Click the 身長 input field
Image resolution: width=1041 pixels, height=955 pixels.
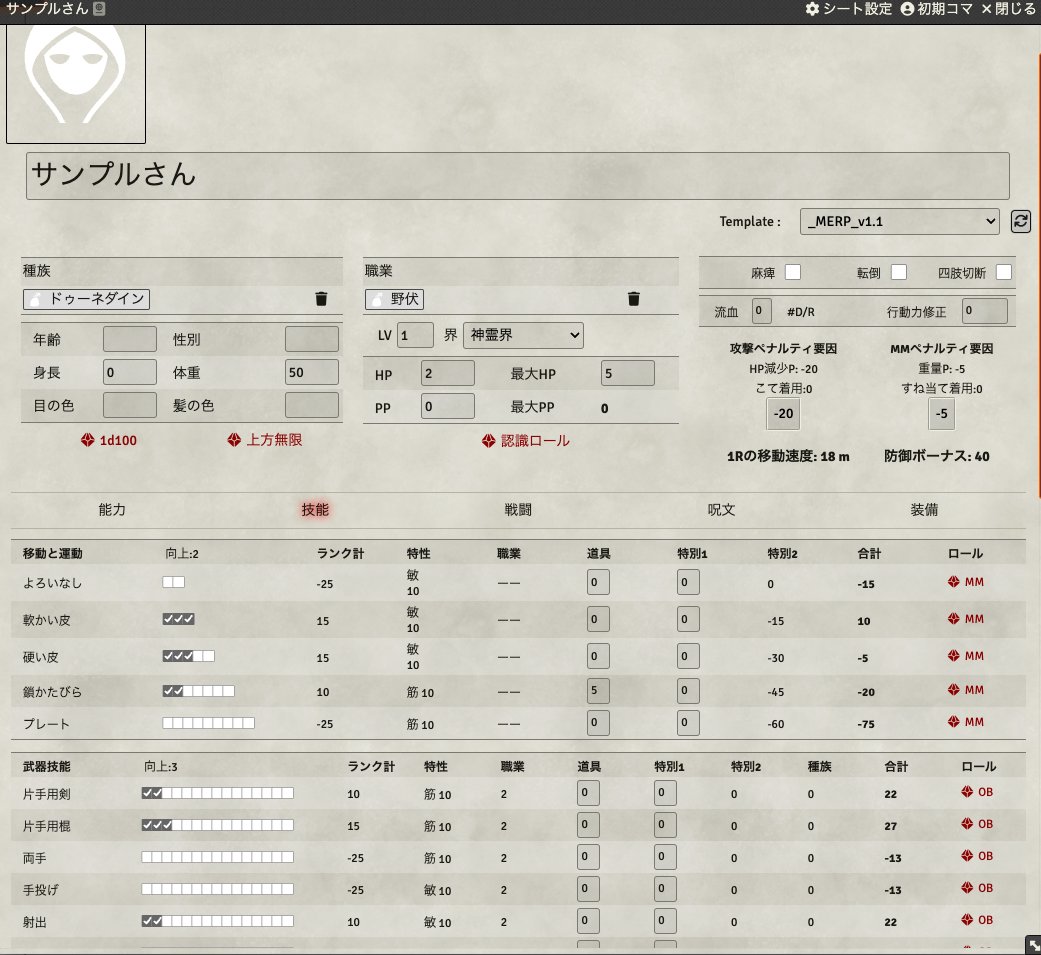pos(130,372)
